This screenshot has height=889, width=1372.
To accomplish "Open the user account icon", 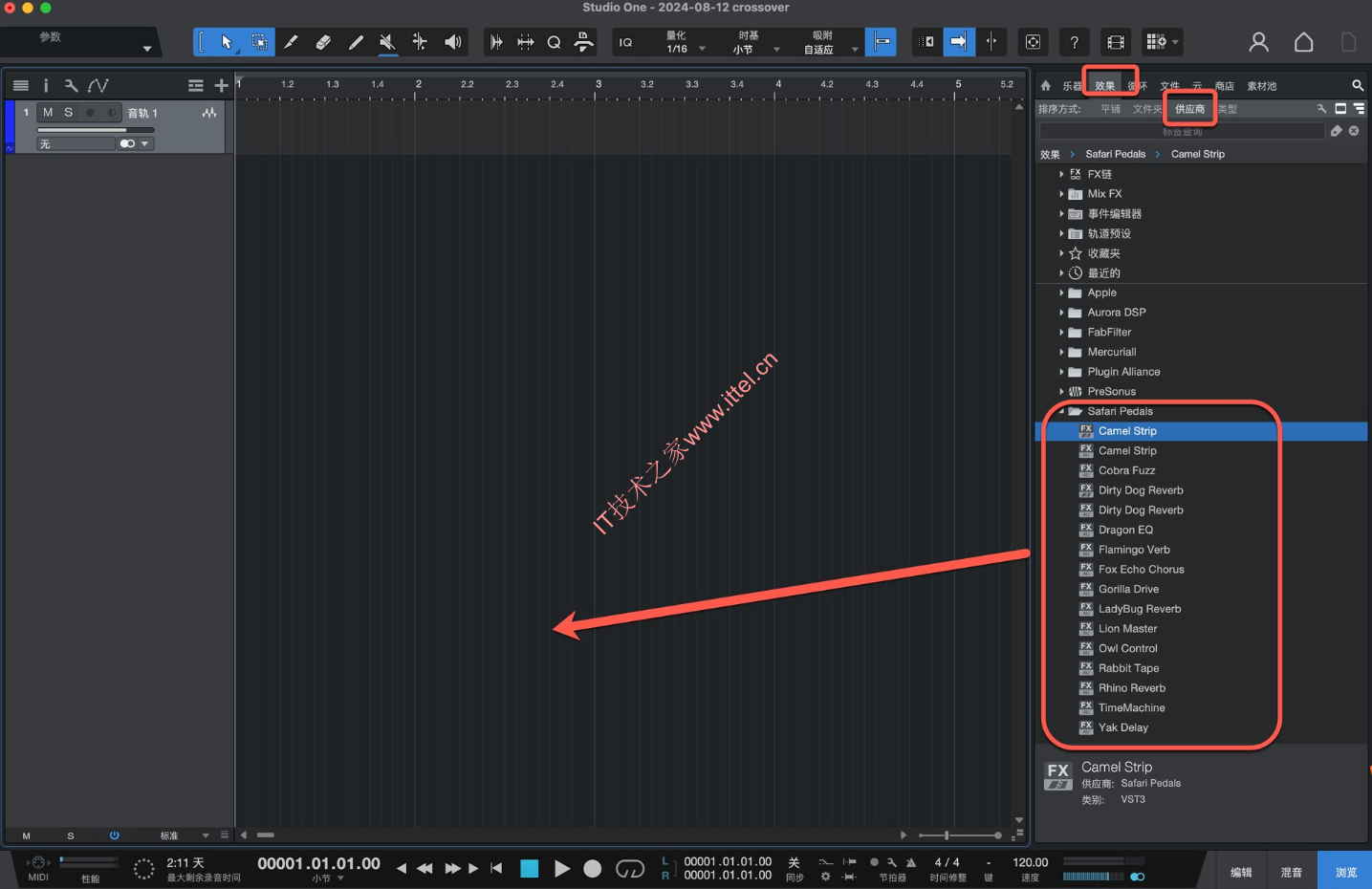I will [x=1258, y=42].
